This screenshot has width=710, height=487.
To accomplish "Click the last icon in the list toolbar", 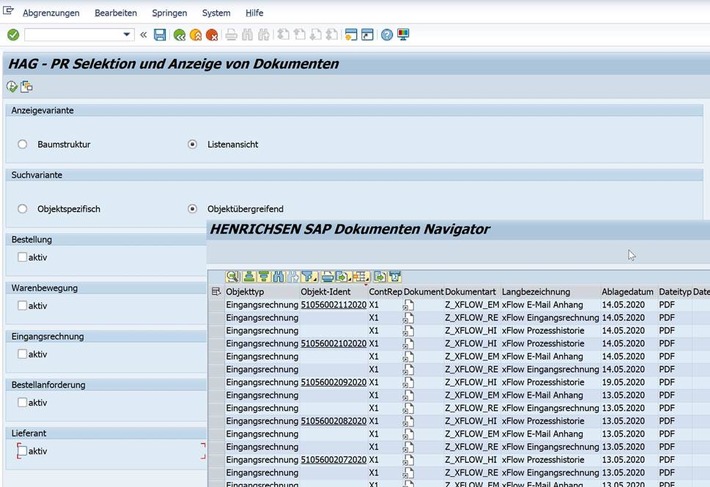I will [x=395, y=277].
